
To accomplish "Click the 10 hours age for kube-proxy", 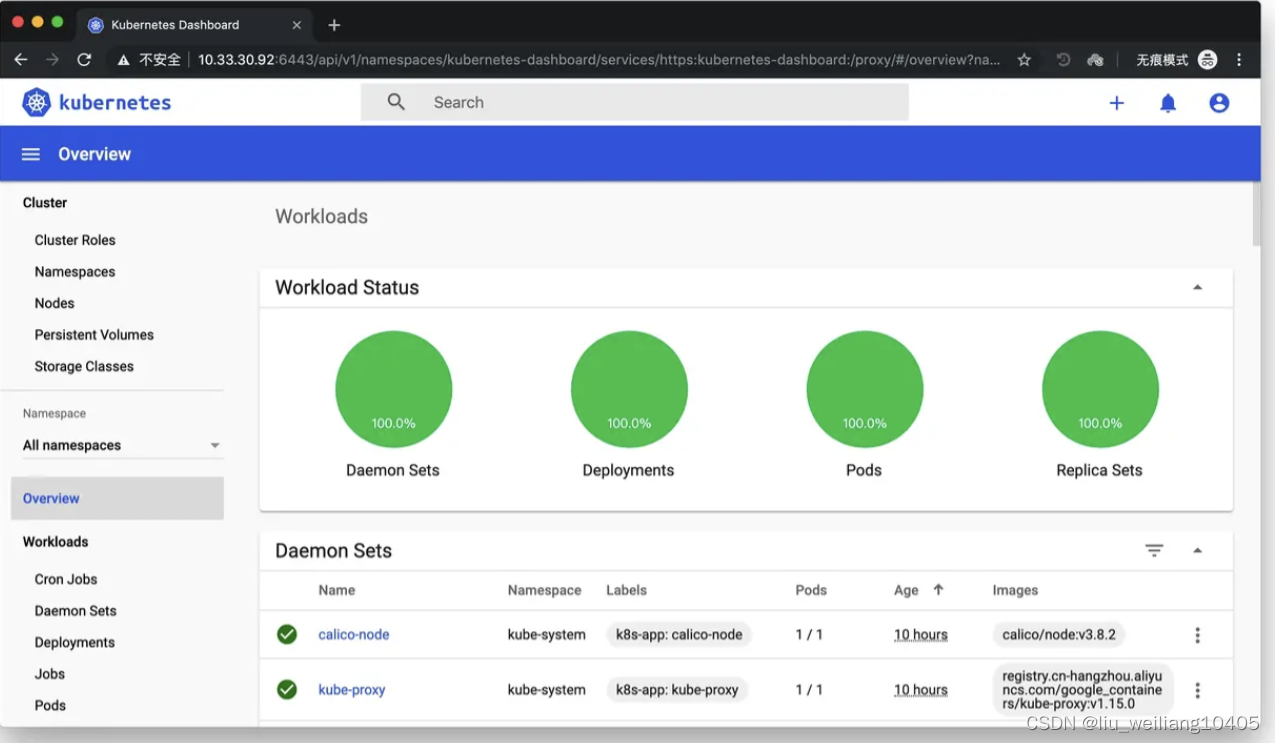I will 921,689.
